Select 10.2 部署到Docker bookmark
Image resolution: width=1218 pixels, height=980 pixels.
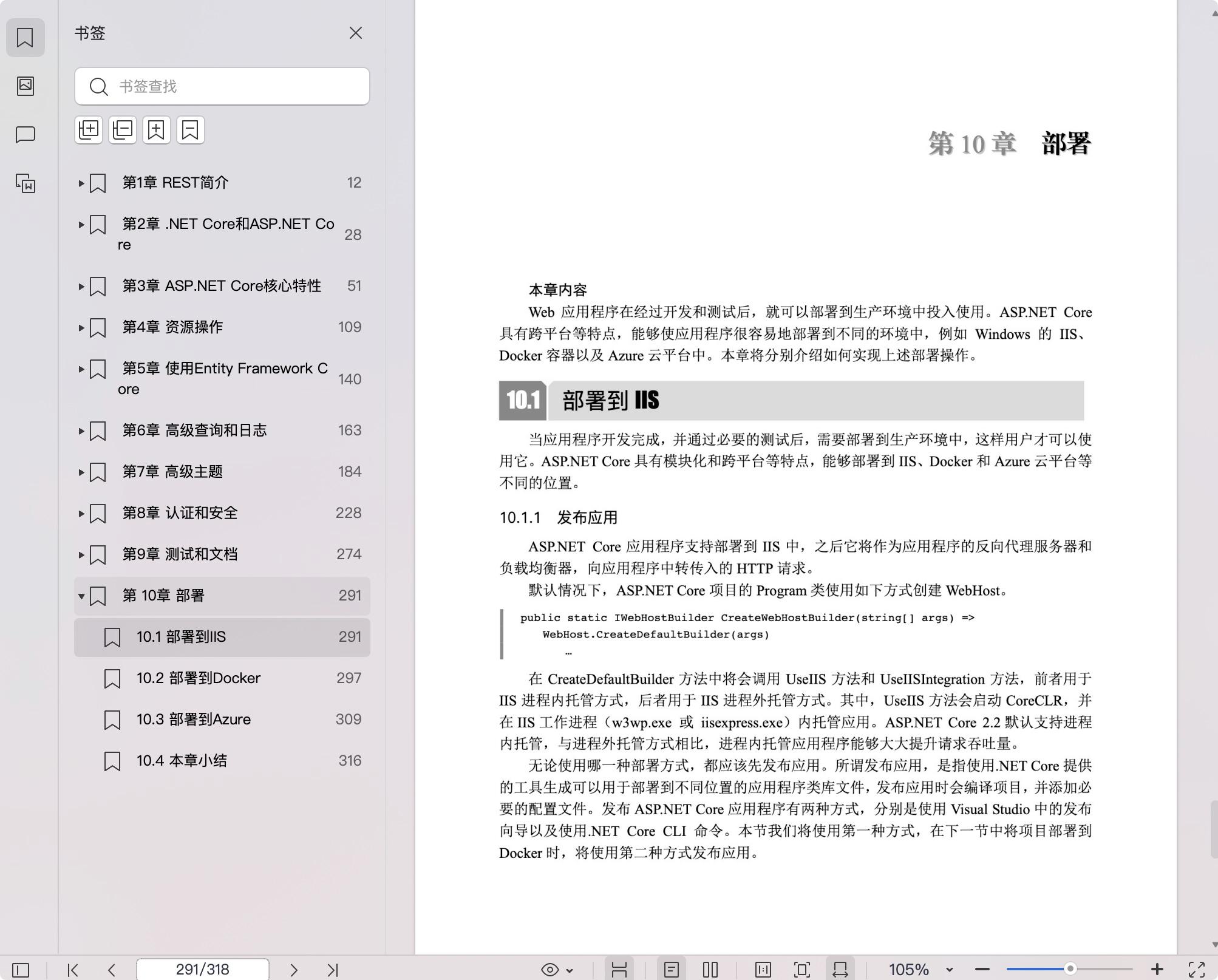(x=222, y=678)
